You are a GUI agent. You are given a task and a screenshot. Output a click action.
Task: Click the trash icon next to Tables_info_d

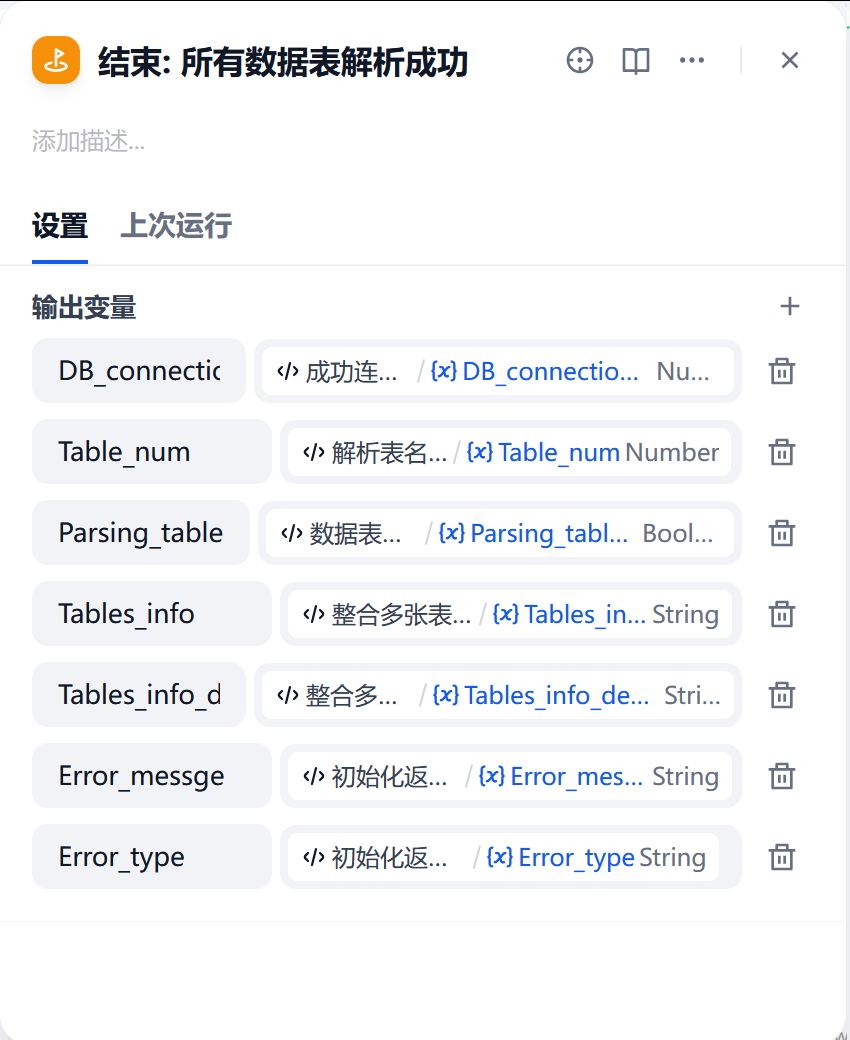781,695
